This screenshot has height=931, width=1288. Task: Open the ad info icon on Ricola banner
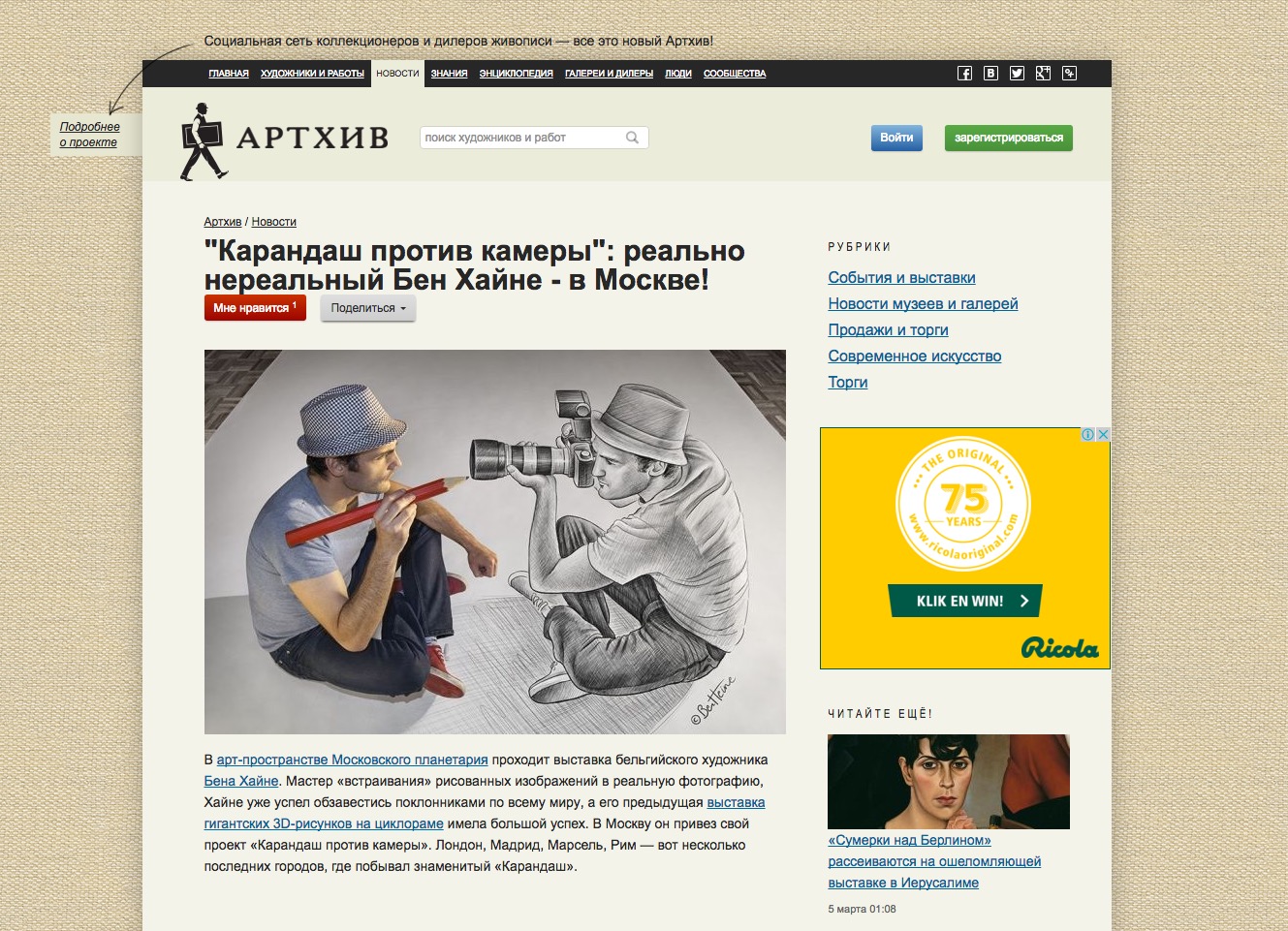(x=1088, y=435)
